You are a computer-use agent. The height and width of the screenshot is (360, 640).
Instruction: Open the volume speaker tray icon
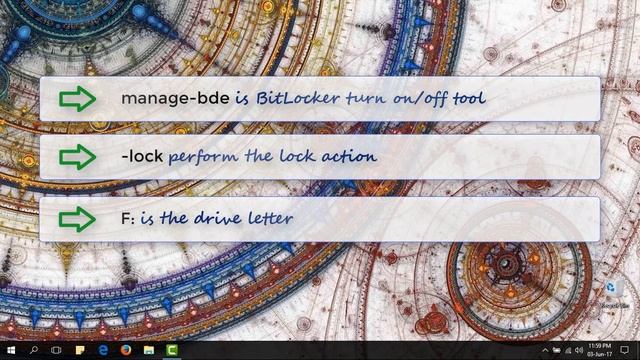click(578, 350)
